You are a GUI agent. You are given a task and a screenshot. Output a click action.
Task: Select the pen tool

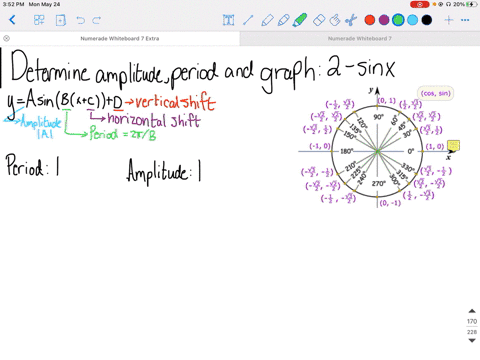point(267,20)
